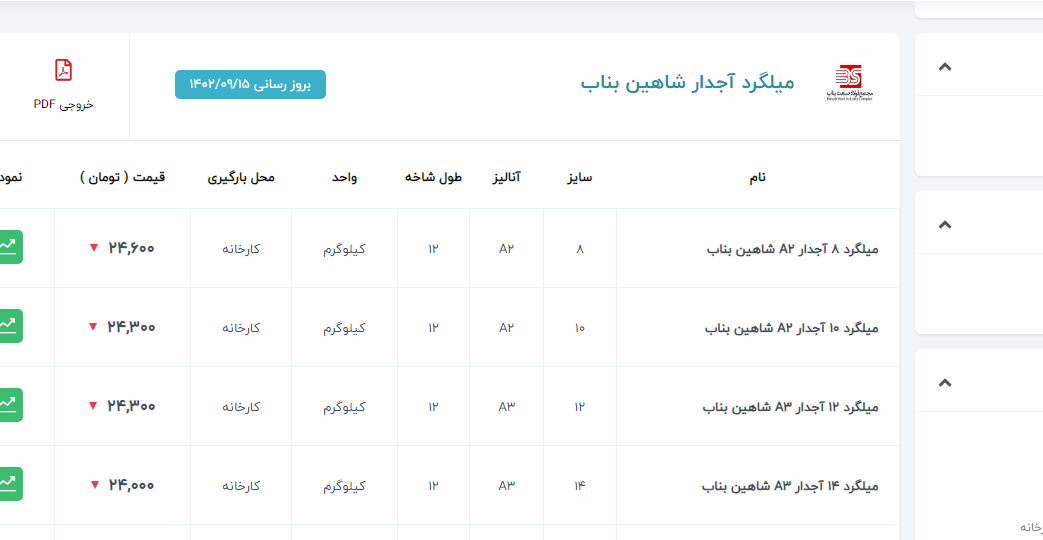Open میلگرد ۸ آجدار A۲ شاهین بناب link

792,249
